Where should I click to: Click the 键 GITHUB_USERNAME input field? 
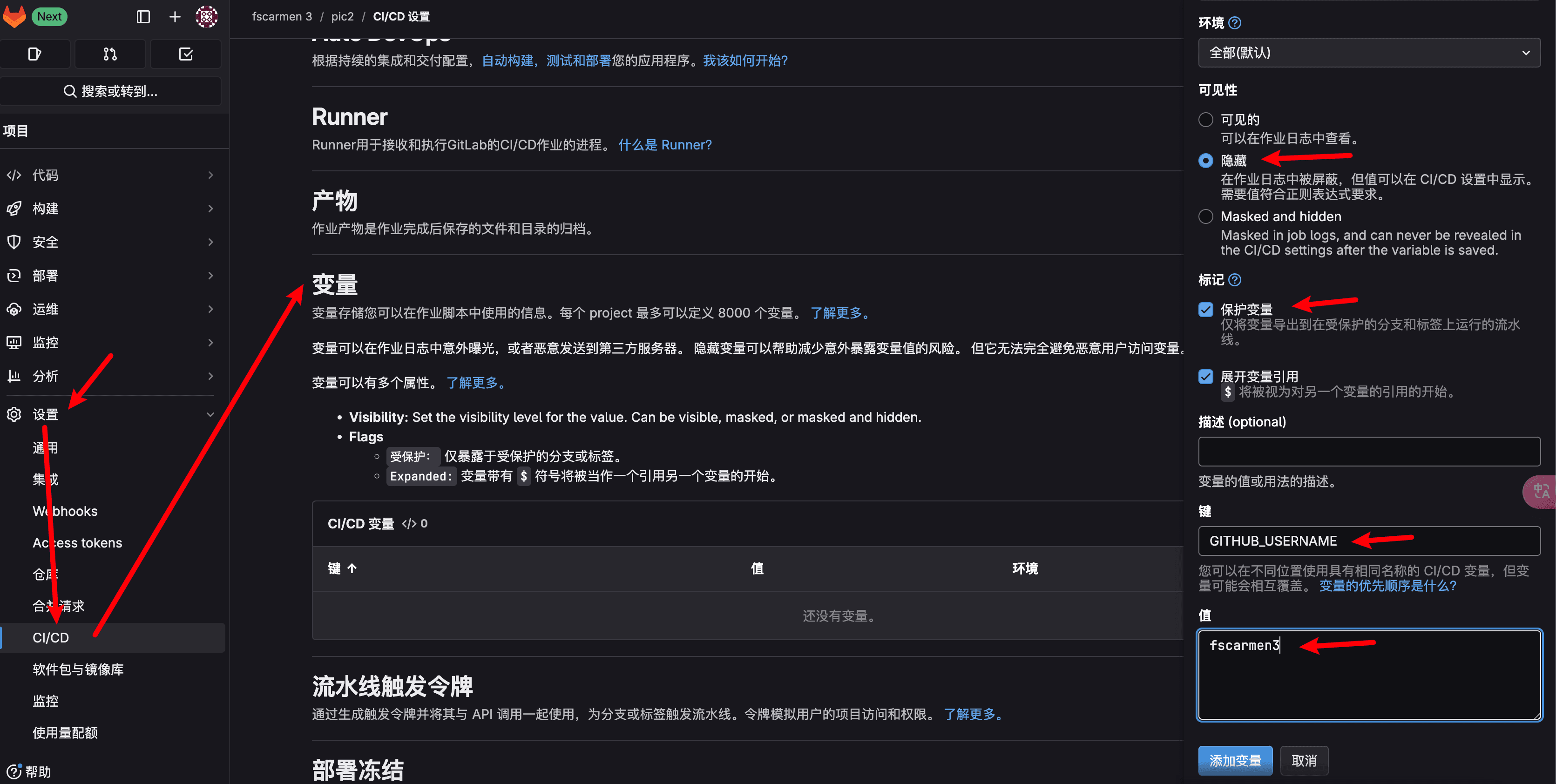pos(1369,541)
